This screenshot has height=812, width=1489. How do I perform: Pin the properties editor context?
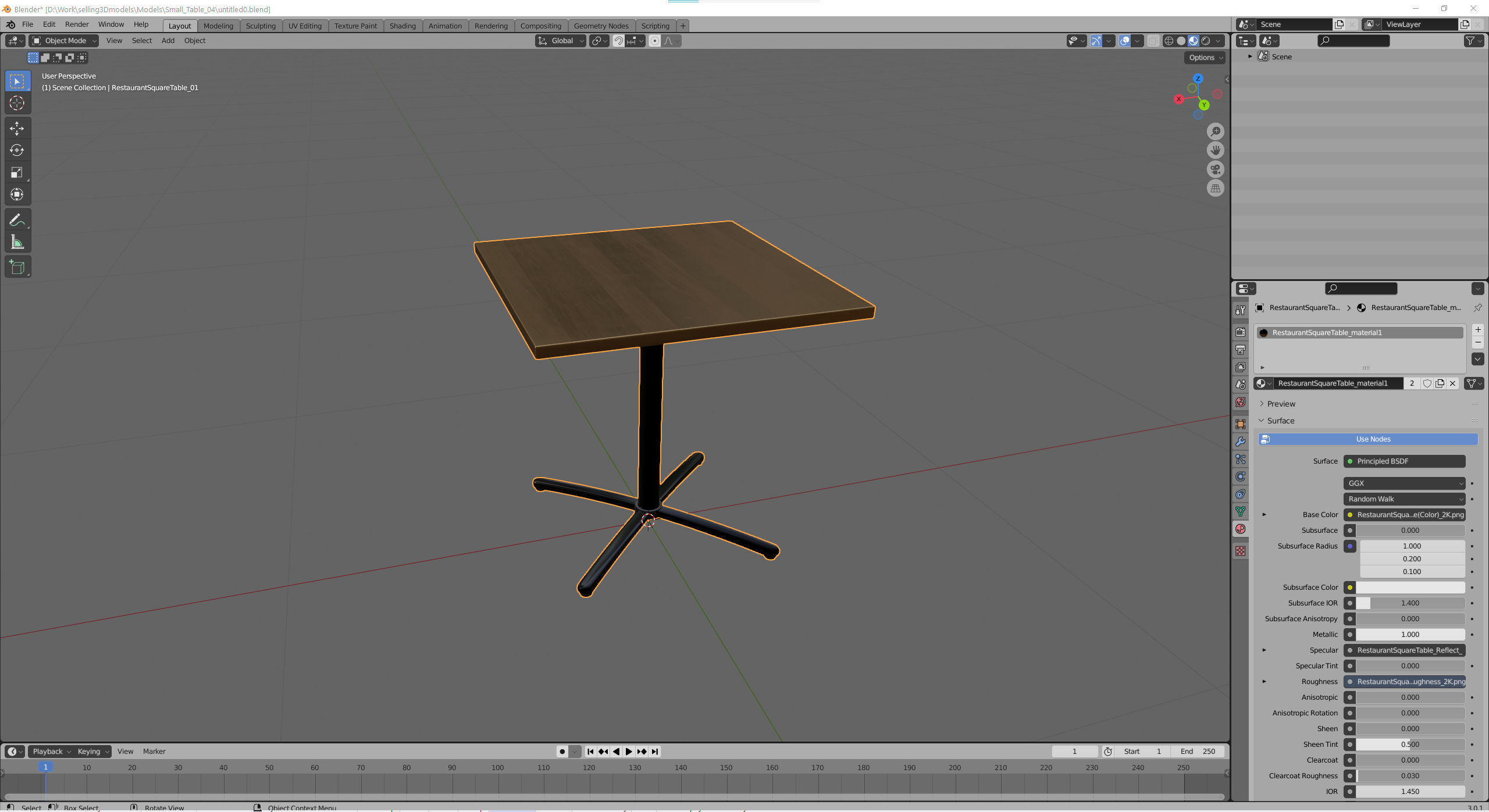(x=1477, y=308)
